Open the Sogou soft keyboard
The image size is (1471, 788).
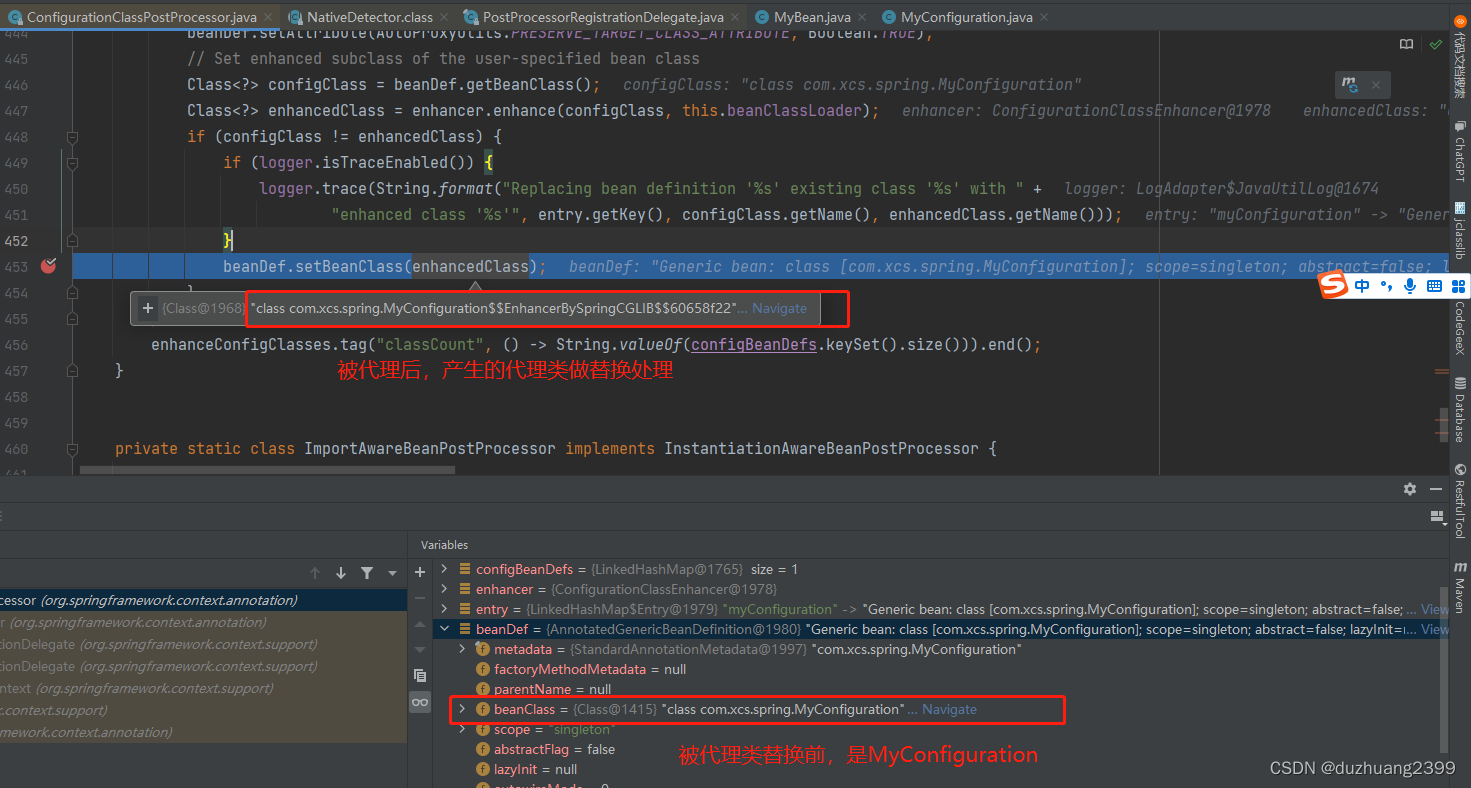tap(1434, 286)
